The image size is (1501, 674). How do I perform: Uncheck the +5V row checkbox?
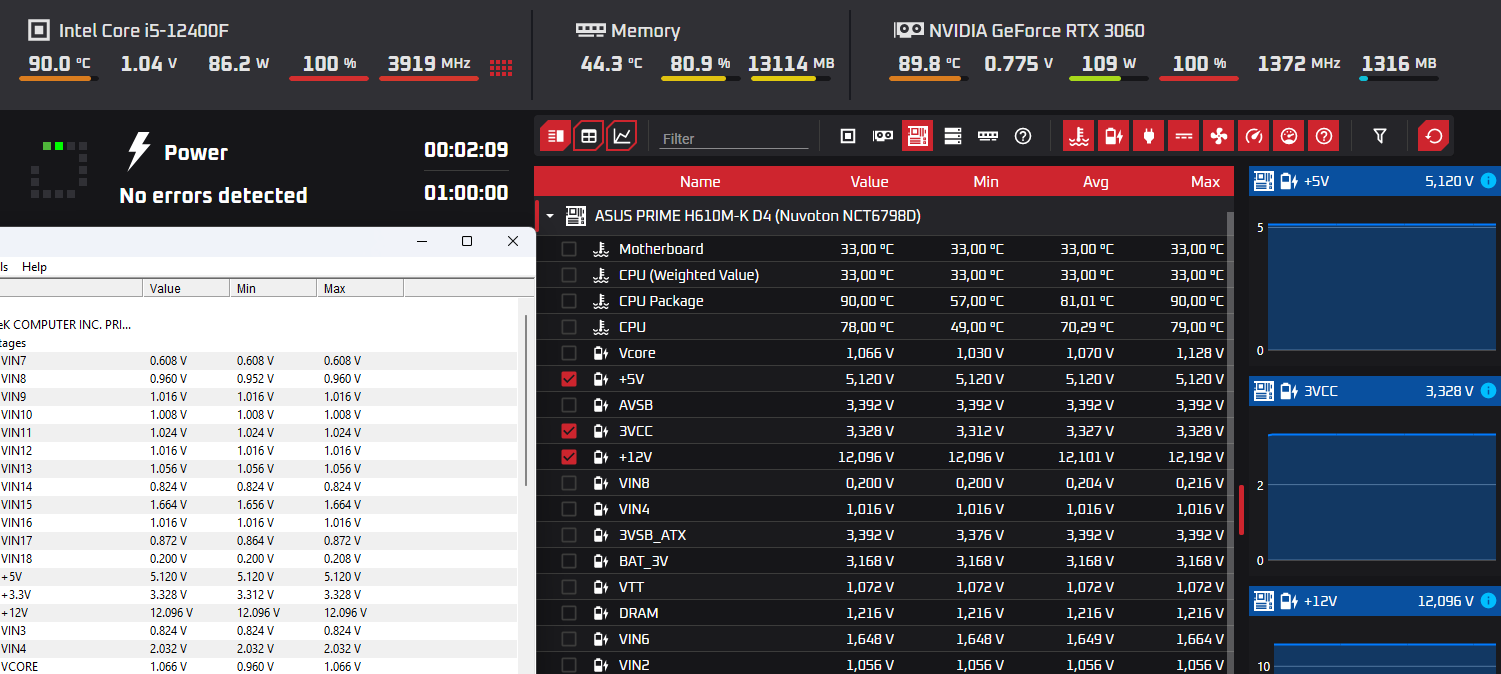pyautogui.click(x=569, y=379)
